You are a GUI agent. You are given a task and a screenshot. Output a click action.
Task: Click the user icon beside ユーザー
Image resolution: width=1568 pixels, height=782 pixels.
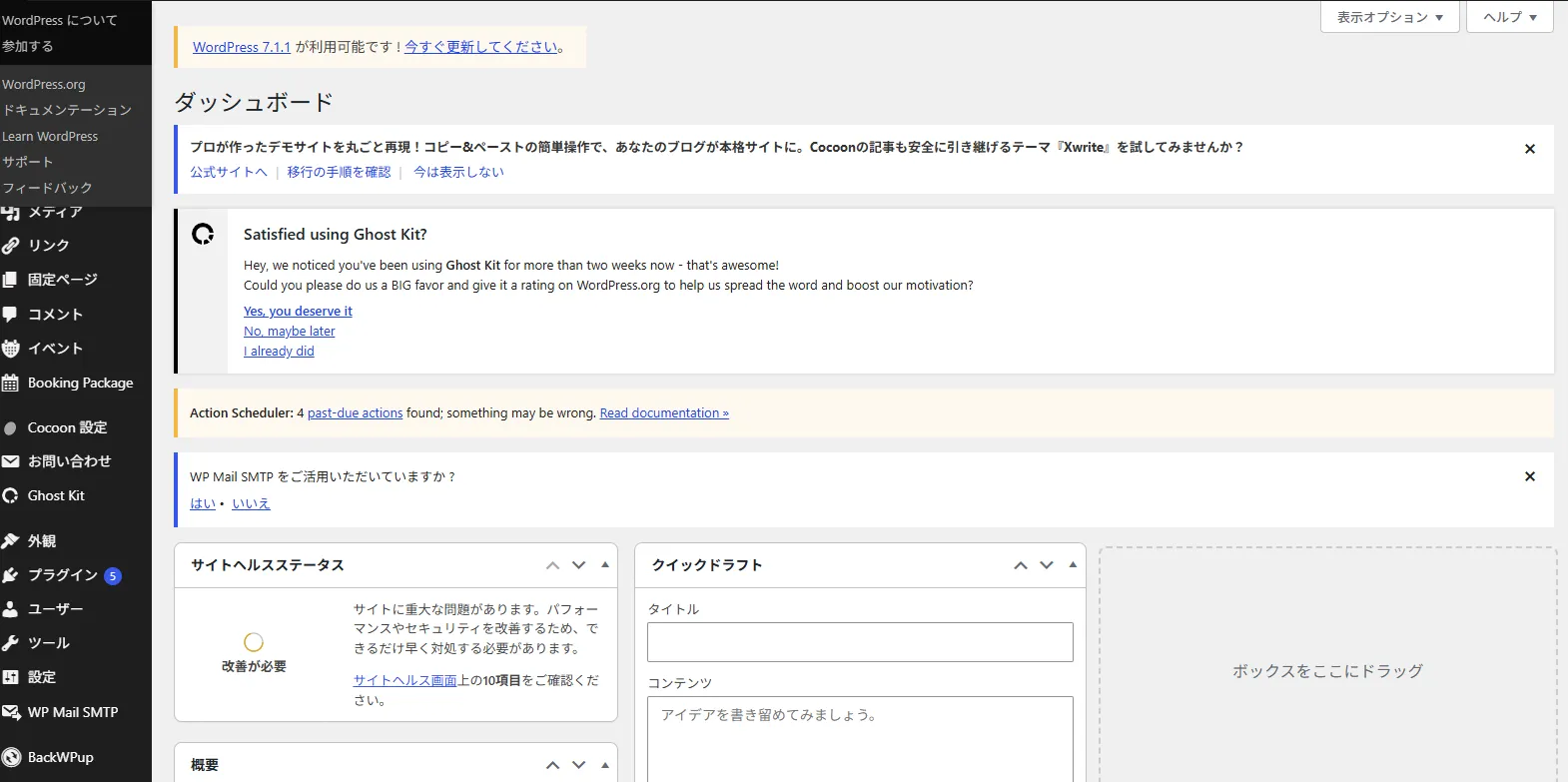[11, 609]
